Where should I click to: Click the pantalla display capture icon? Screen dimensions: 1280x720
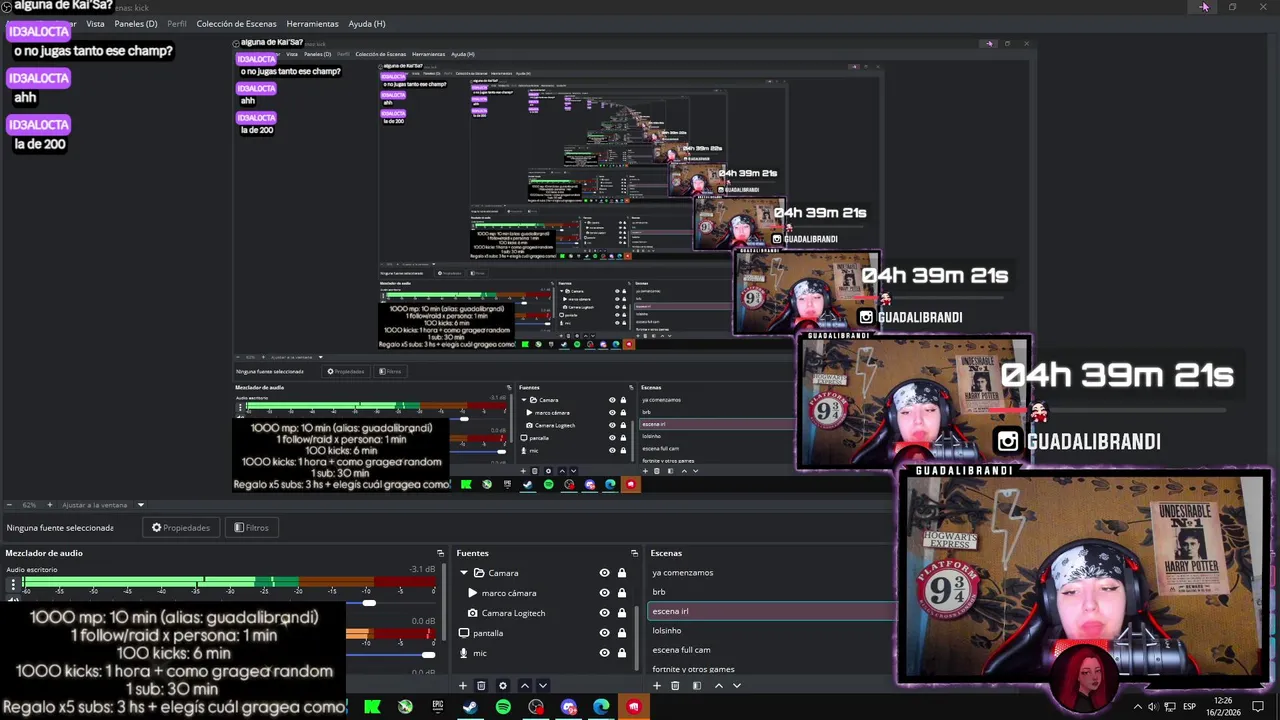click(464, 633)
